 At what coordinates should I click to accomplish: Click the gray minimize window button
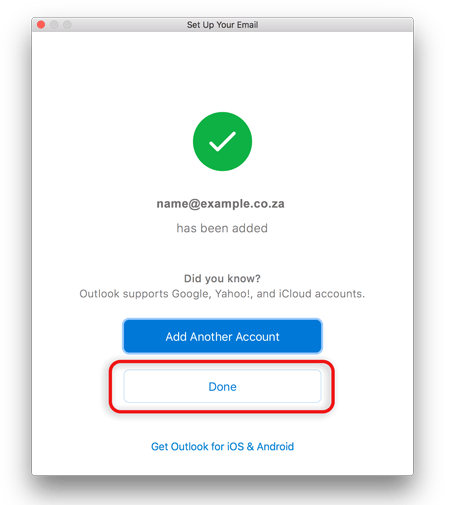tap(54, 25)
